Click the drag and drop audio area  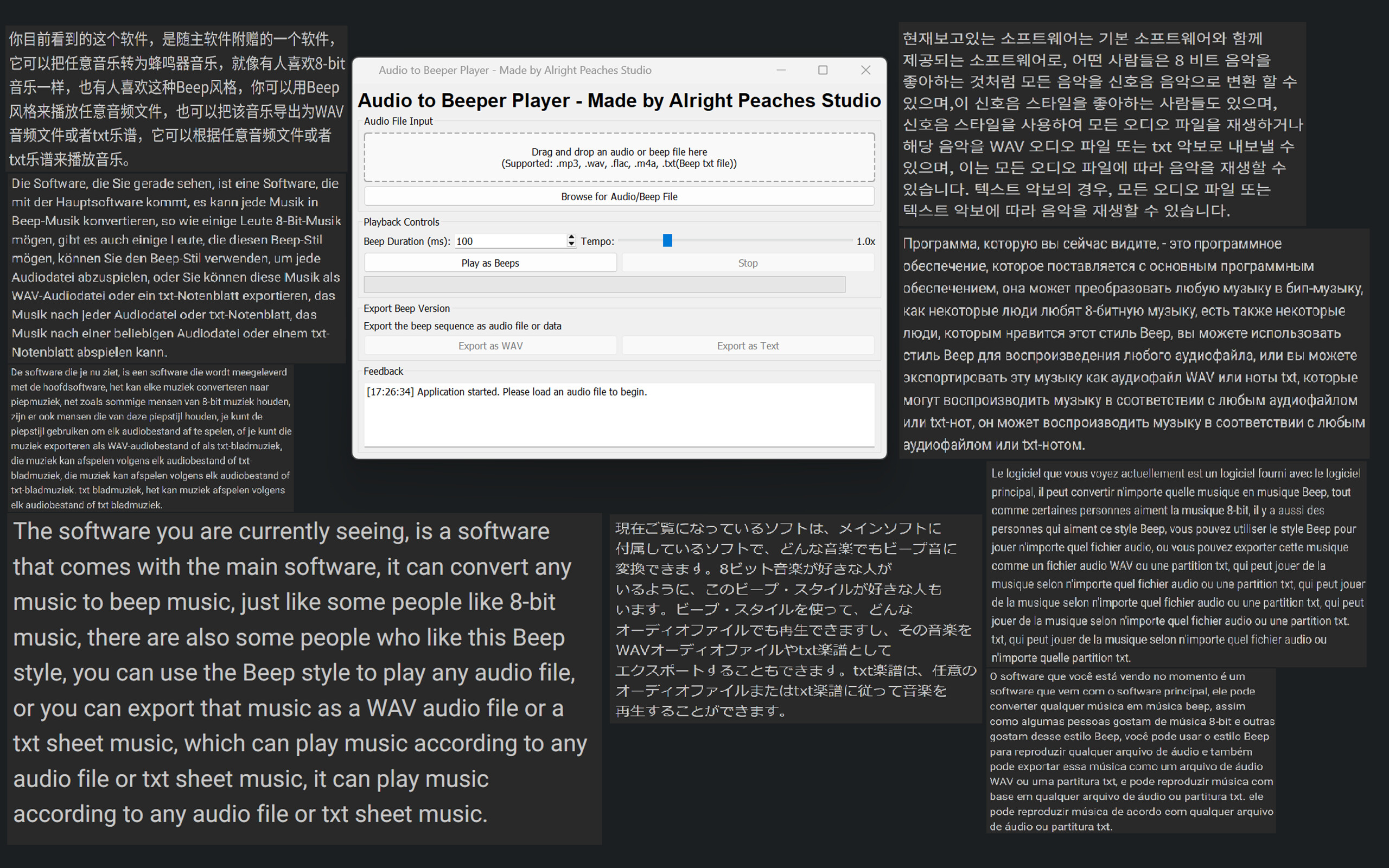(619, 157)
